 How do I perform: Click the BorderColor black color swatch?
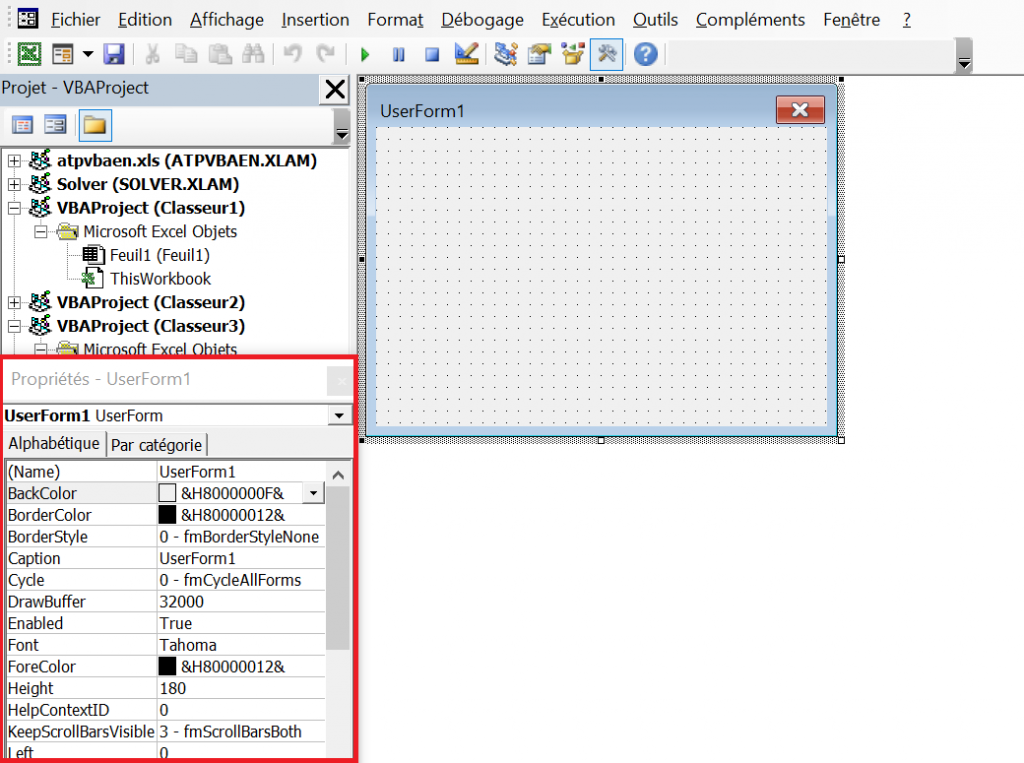(x=167, y=515)
